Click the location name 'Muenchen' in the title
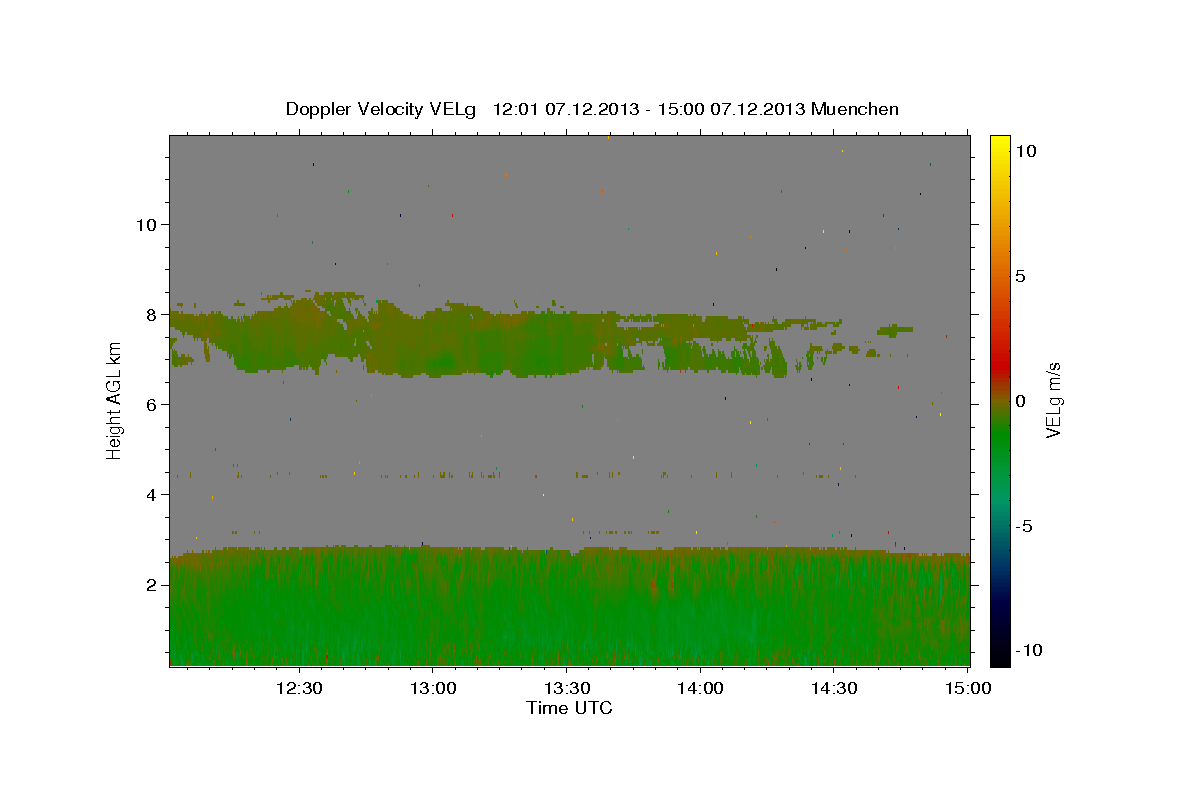Image resolution: width=1200 pixels, height=800 pixels. [855, 109]
